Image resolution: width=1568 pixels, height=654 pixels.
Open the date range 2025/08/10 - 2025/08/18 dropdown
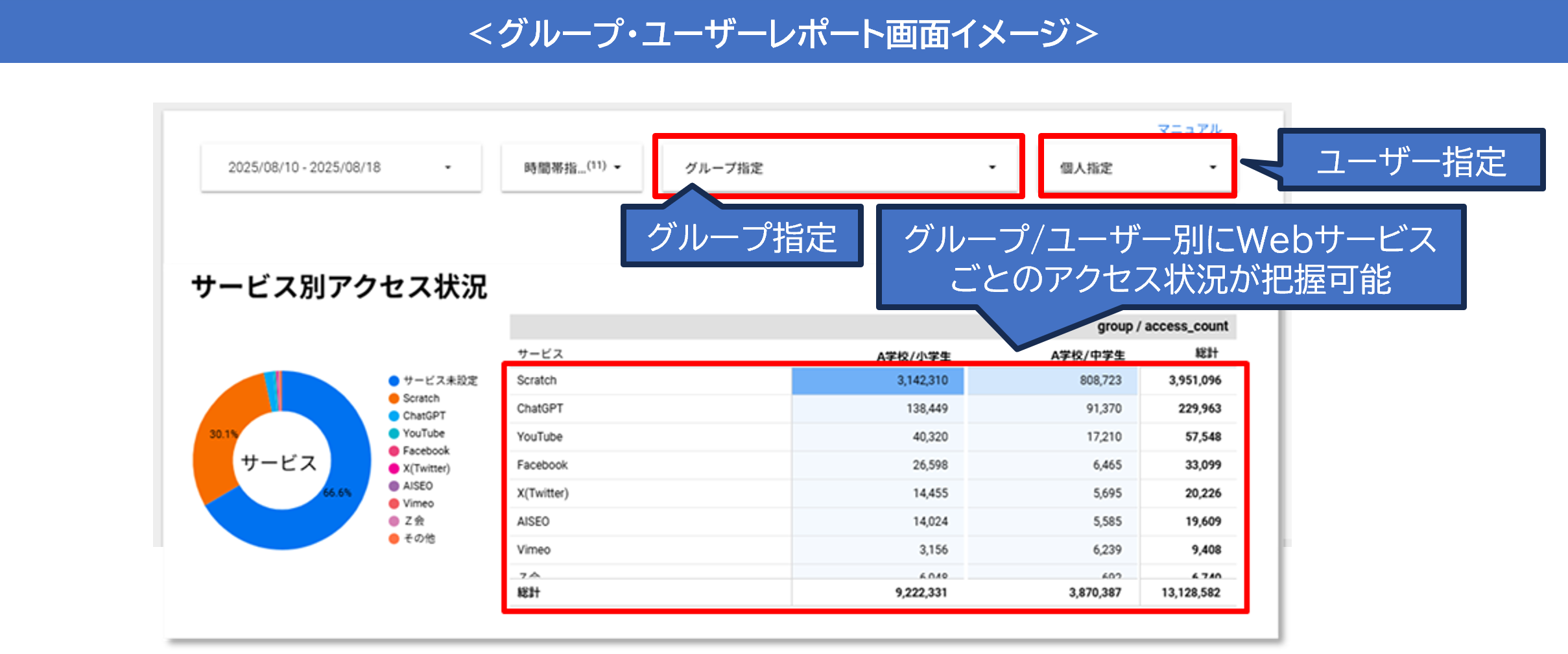click(340, 167)
